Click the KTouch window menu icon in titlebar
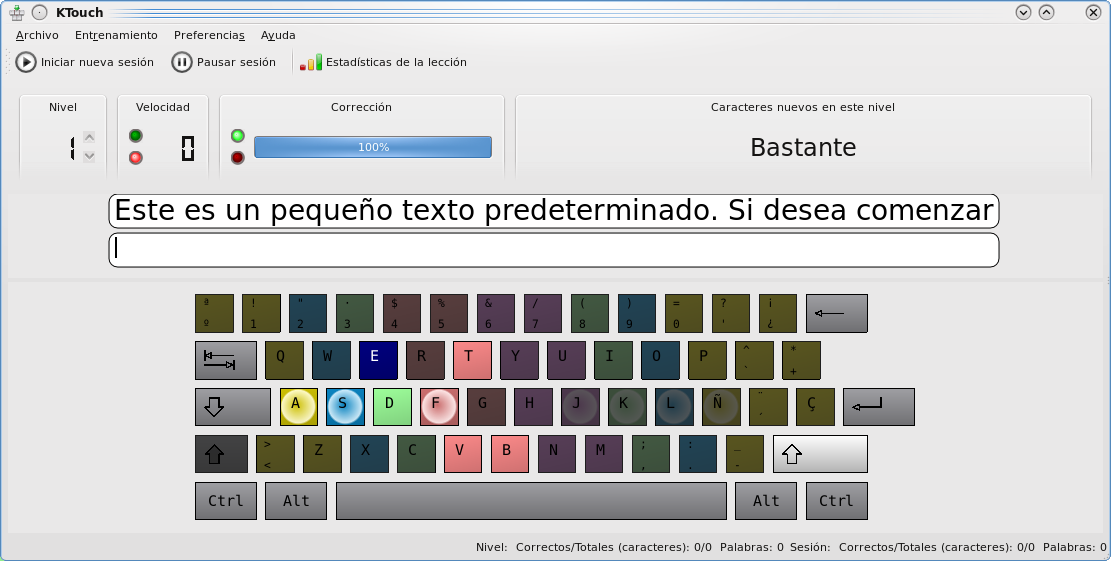This screenshot has width=1111, height=561. click(17, 12)
